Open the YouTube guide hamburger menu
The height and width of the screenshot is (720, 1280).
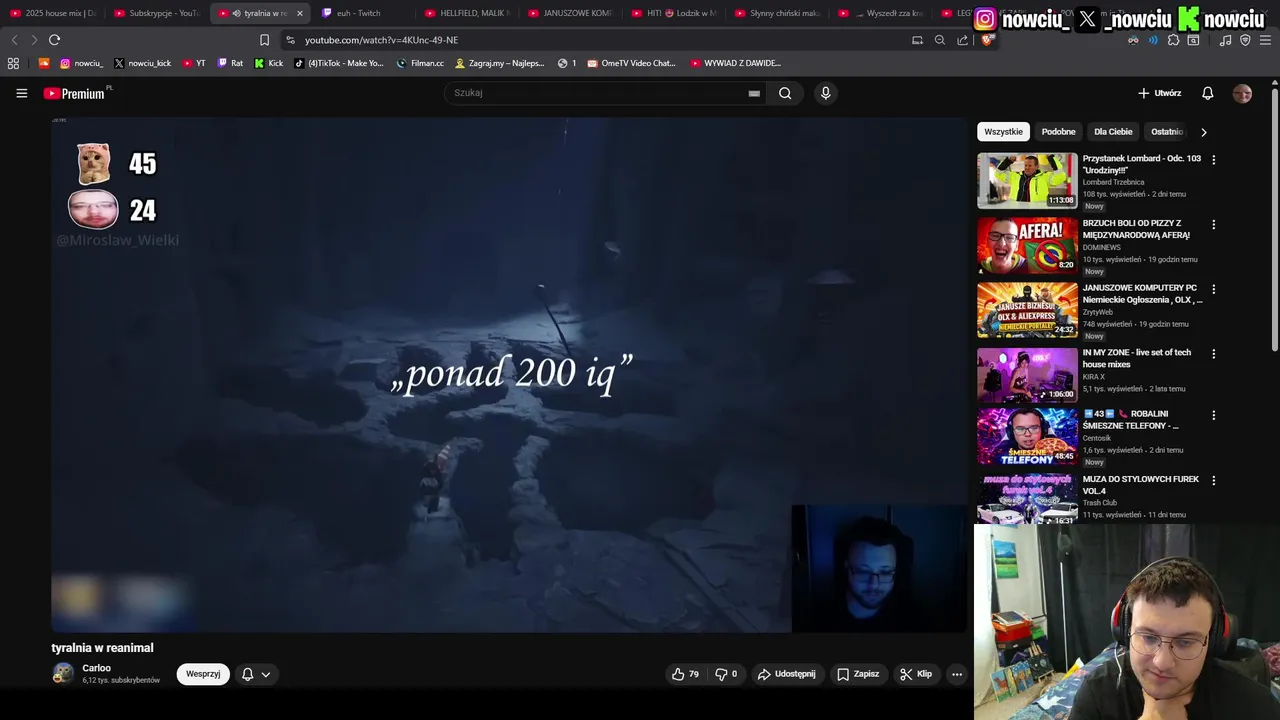(x=21, y=93)
